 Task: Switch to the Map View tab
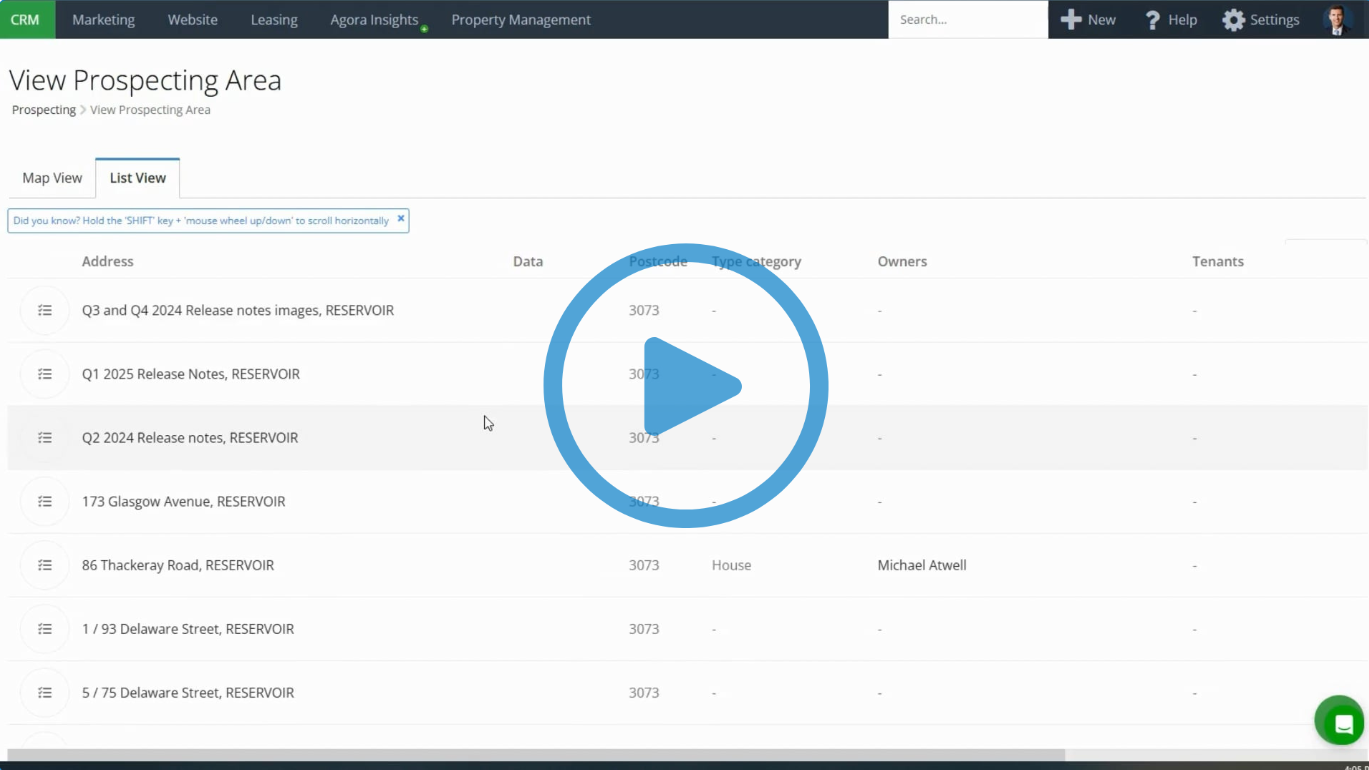click(x=52, y=178)
